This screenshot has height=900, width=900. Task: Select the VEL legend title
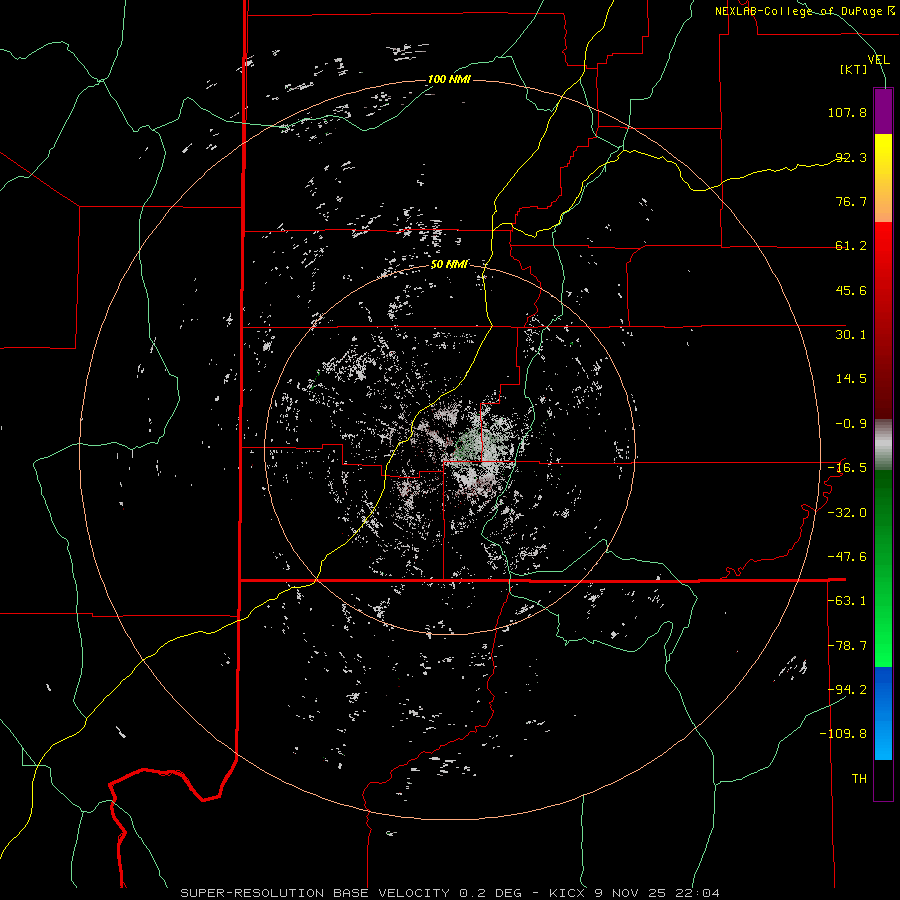point(878,59)
